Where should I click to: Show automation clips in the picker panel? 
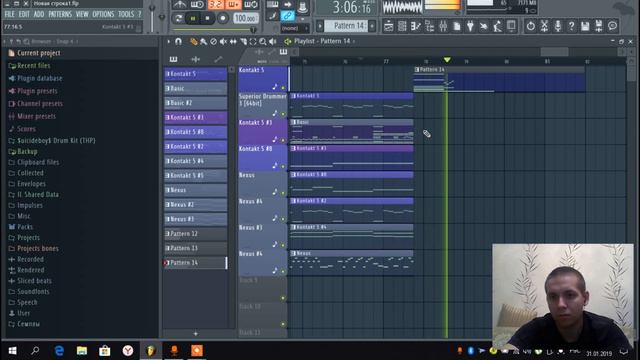click(218, 60)
